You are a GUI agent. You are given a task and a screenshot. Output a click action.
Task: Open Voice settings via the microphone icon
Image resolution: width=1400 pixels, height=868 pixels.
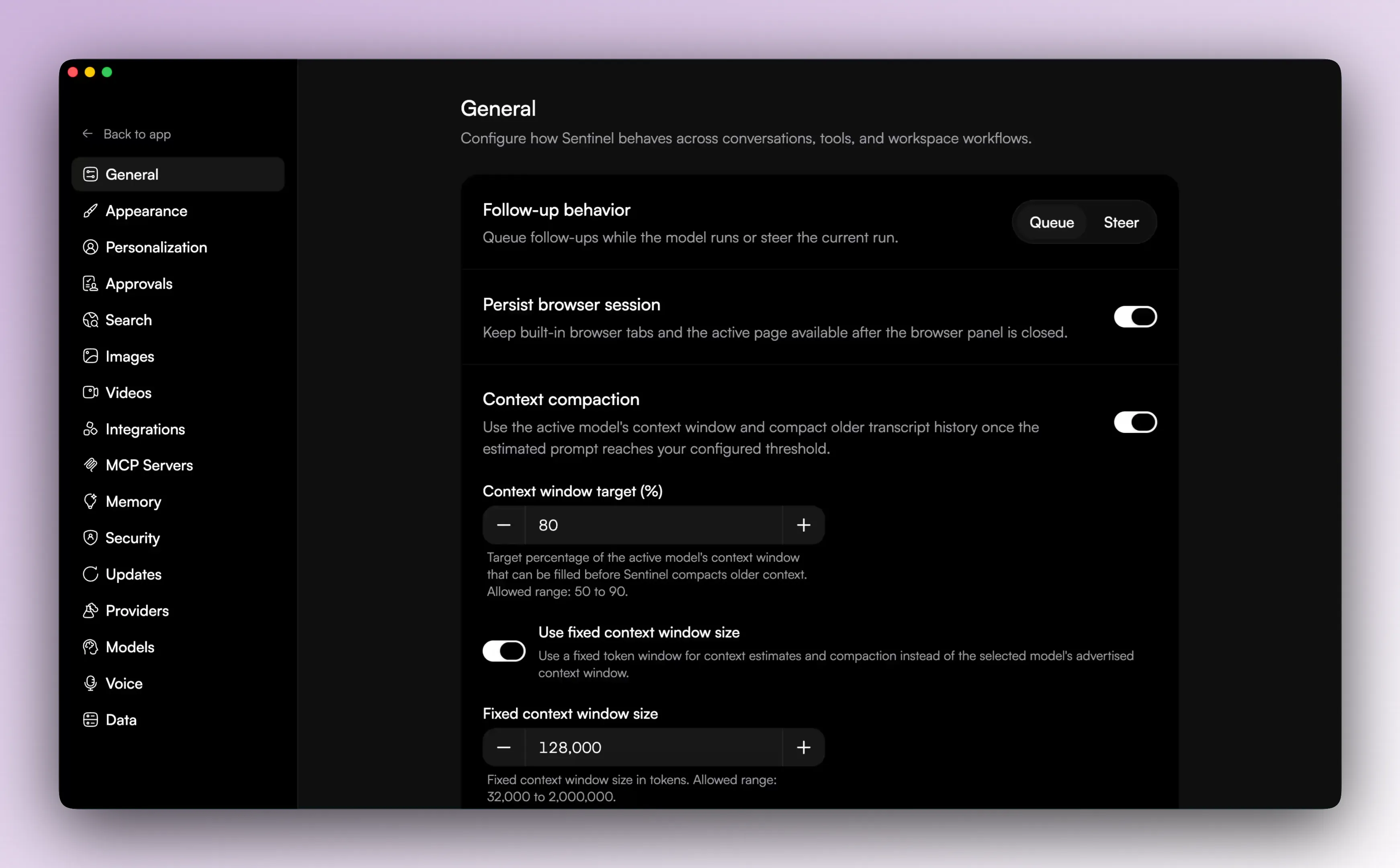click(x=91, y=683)
